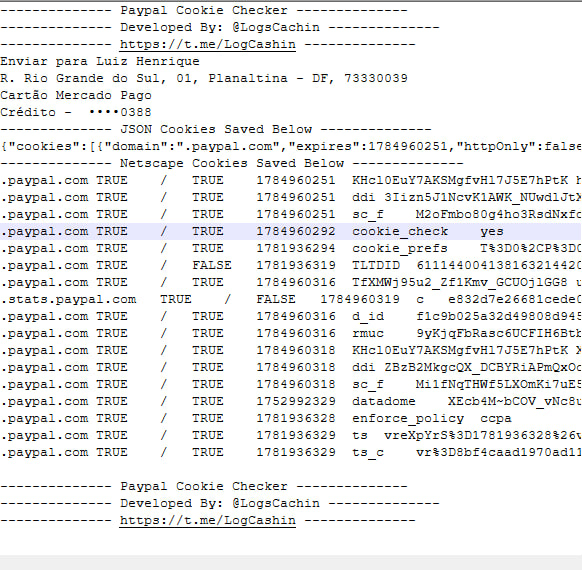Click the 'Crédito' card line
The width and height of the screenshot is (582, 570).
(x=76, y=112)
